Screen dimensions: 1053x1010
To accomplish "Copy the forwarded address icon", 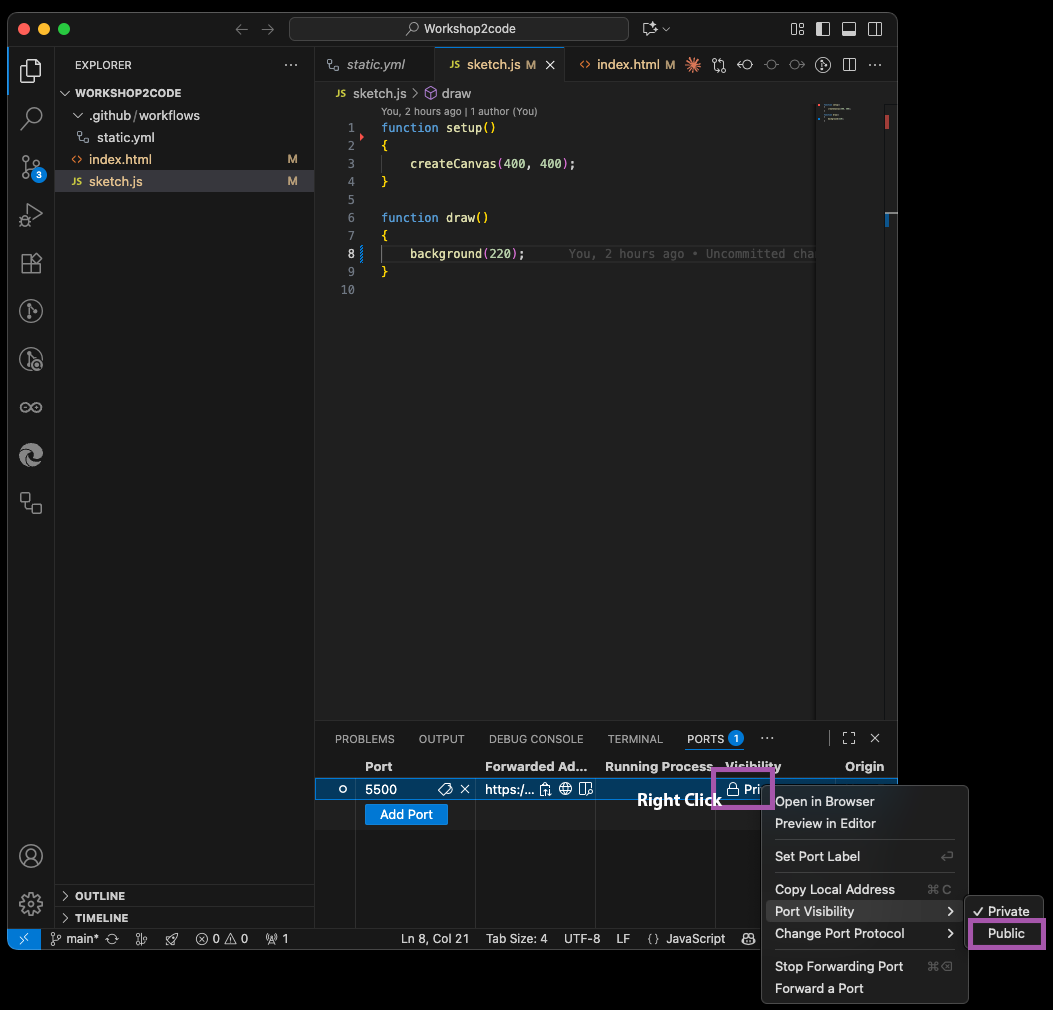I will pos(545,789).
